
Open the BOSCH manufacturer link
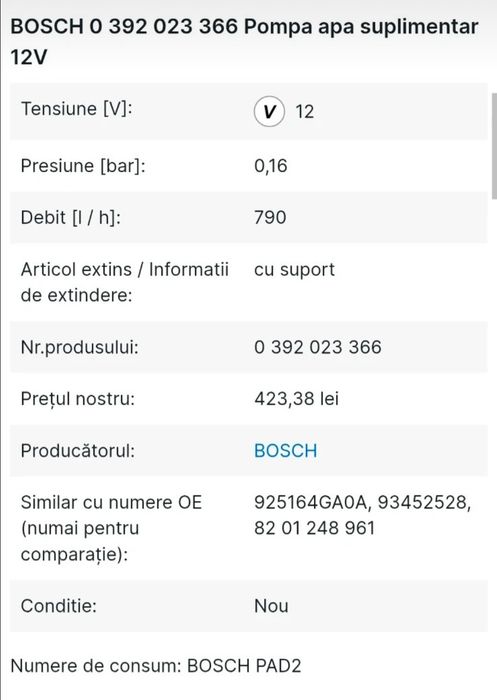click(285, 450)
